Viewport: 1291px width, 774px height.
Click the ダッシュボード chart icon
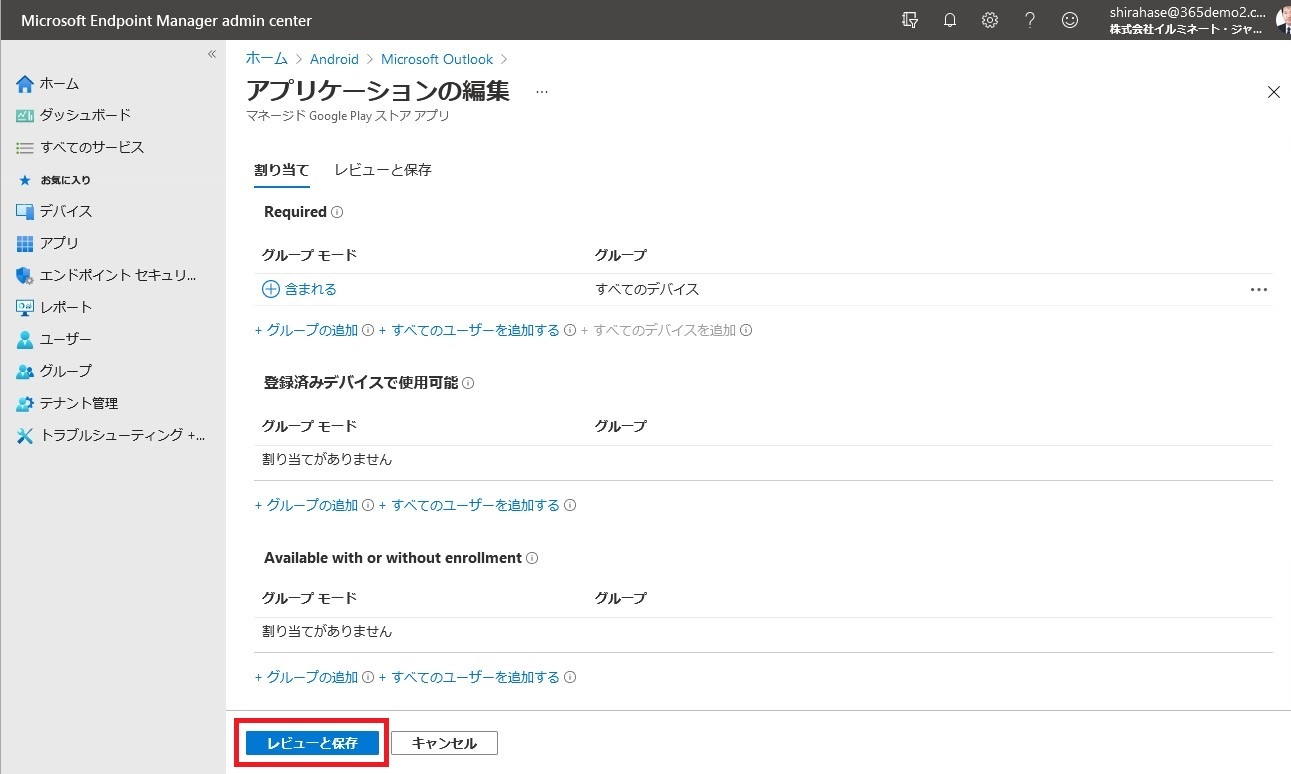pos(25,116)
